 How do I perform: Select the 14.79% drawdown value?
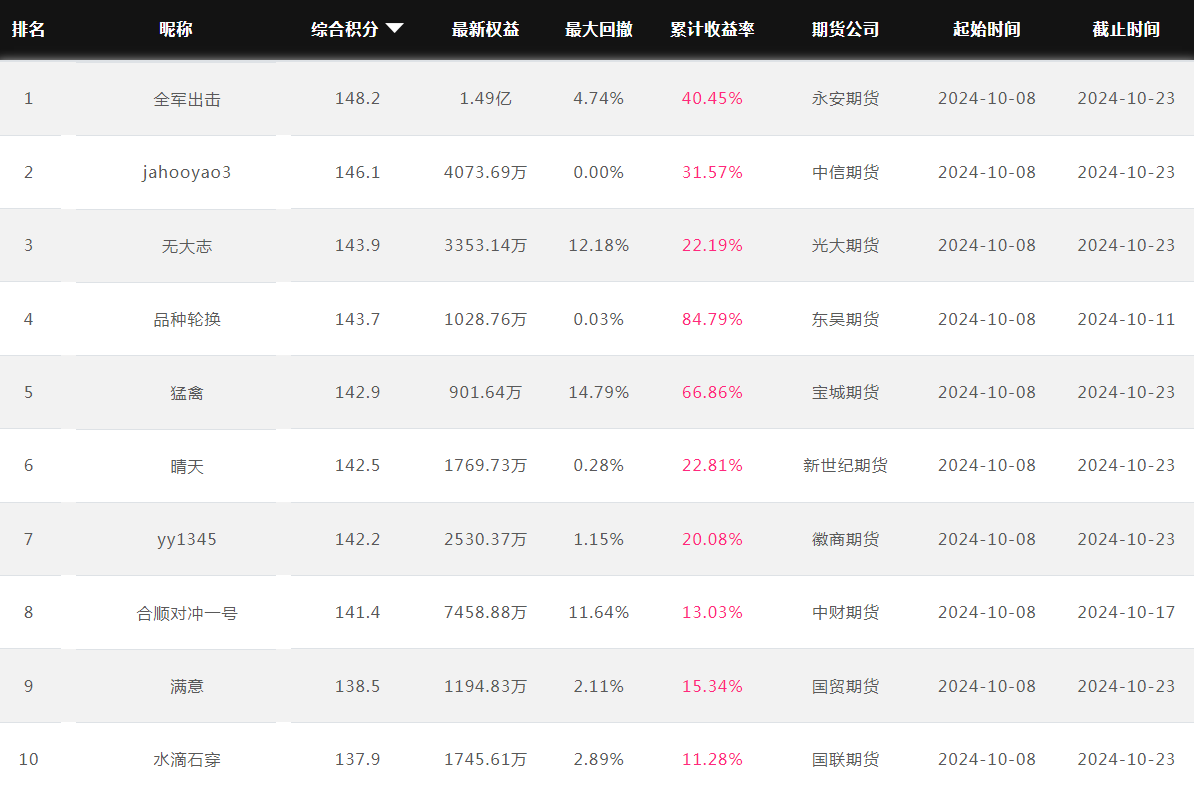pyautogui.click(x=599, y=392)
